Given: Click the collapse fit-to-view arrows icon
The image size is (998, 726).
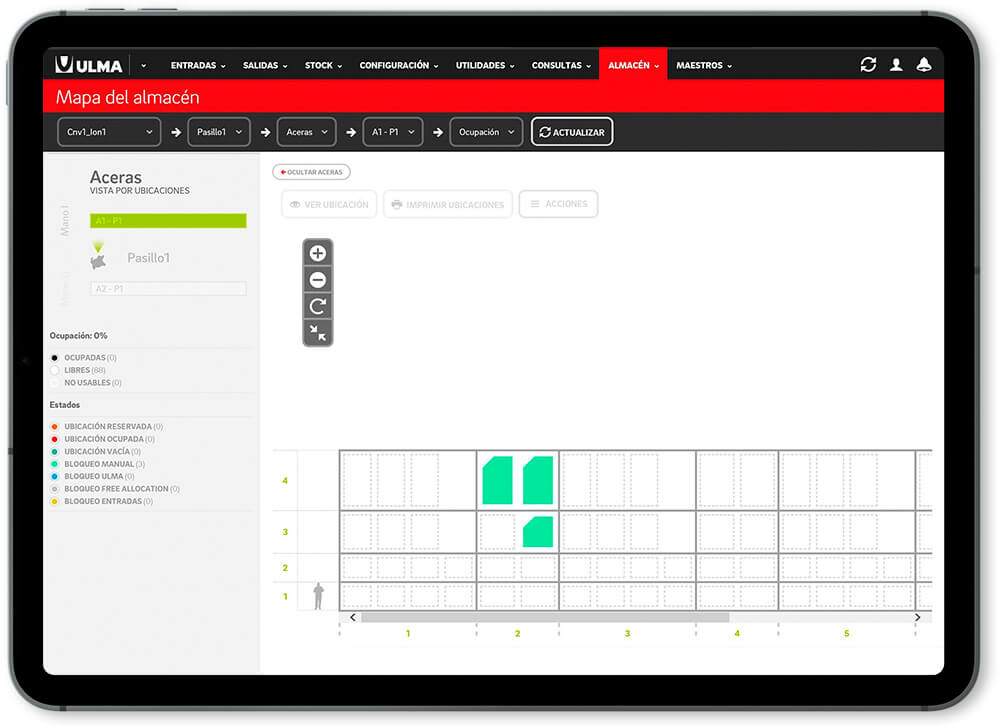Looking at the screenshot, I should pos(318,333).
